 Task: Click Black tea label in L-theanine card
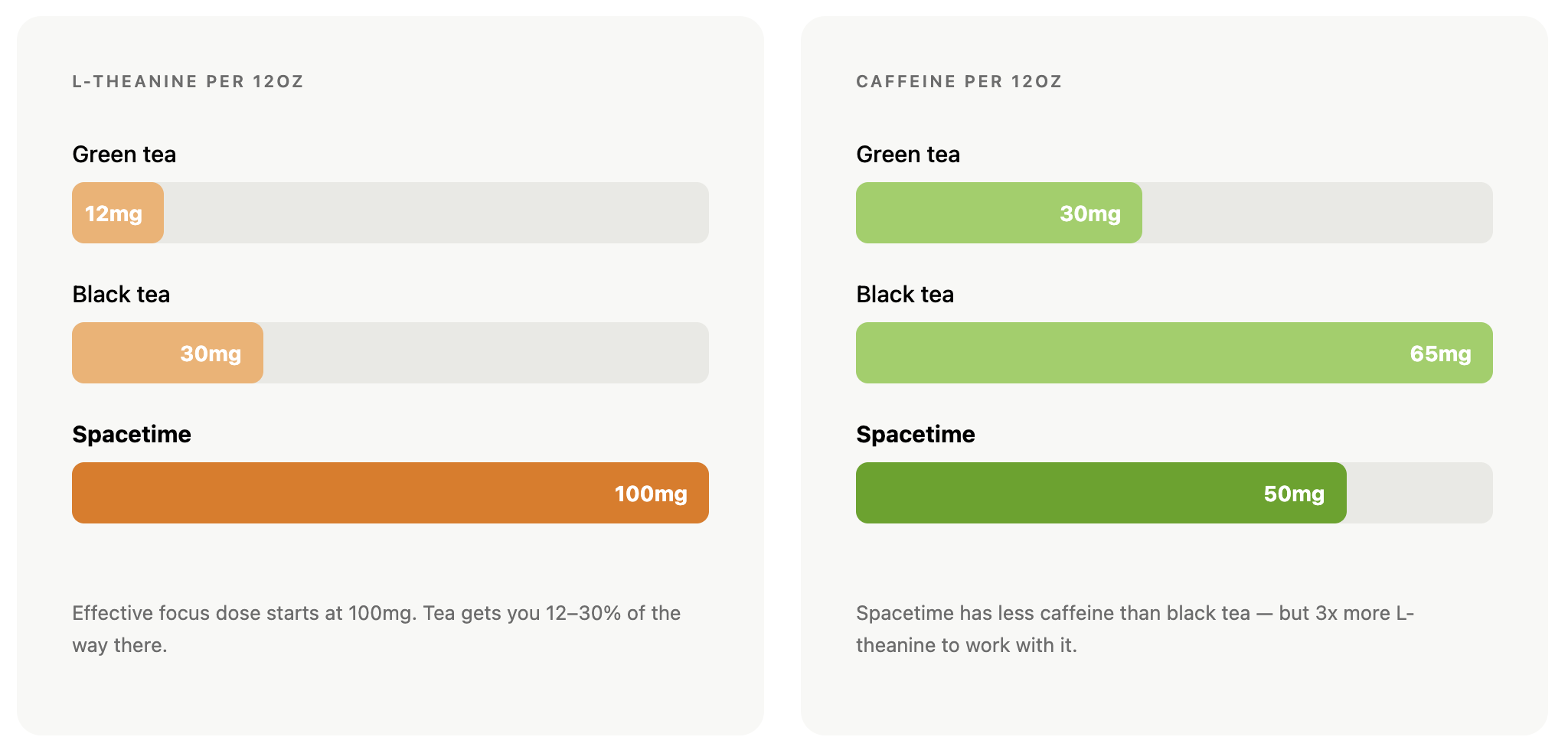(121, 295)
